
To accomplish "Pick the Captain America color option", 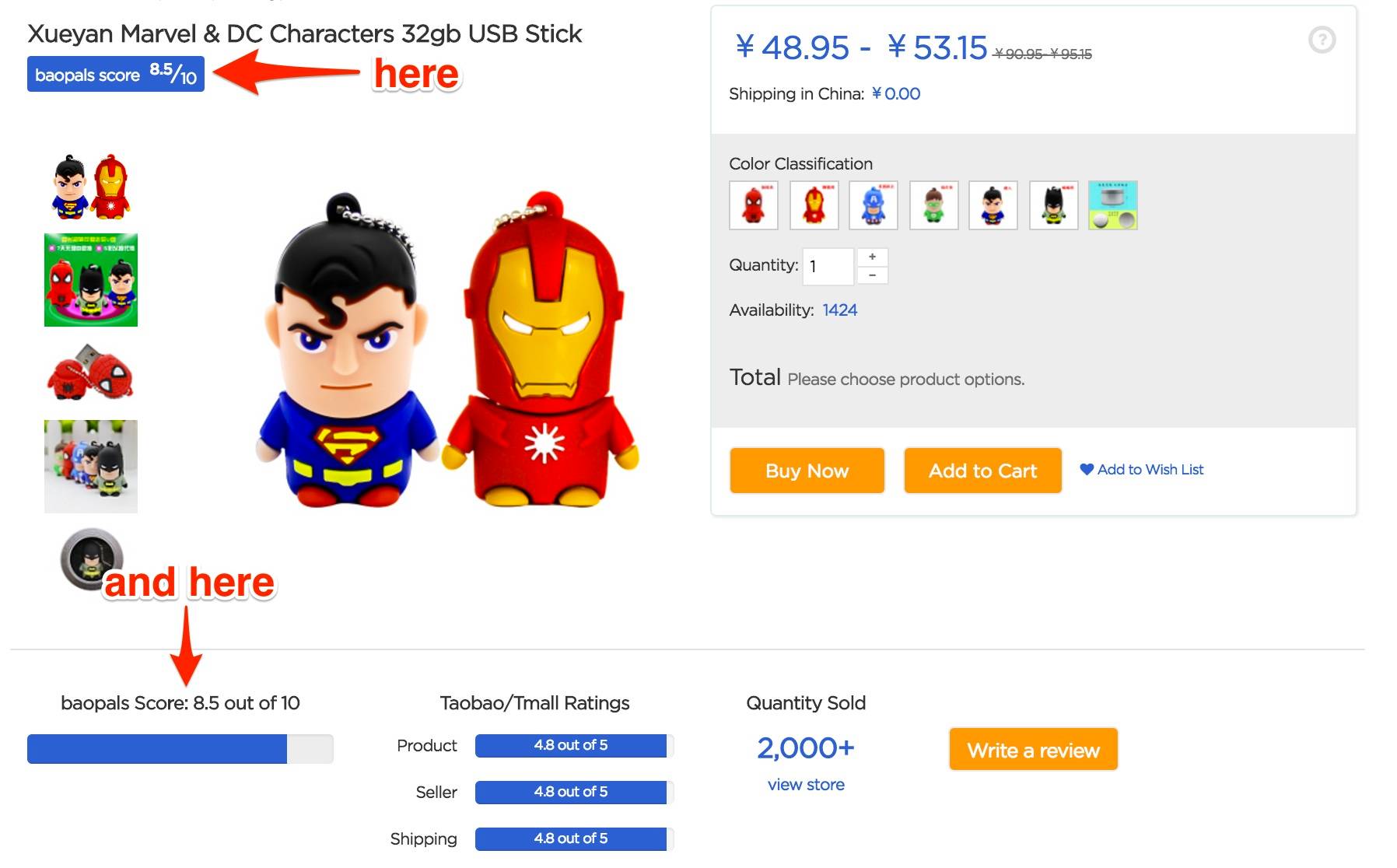I will point(874,205).
